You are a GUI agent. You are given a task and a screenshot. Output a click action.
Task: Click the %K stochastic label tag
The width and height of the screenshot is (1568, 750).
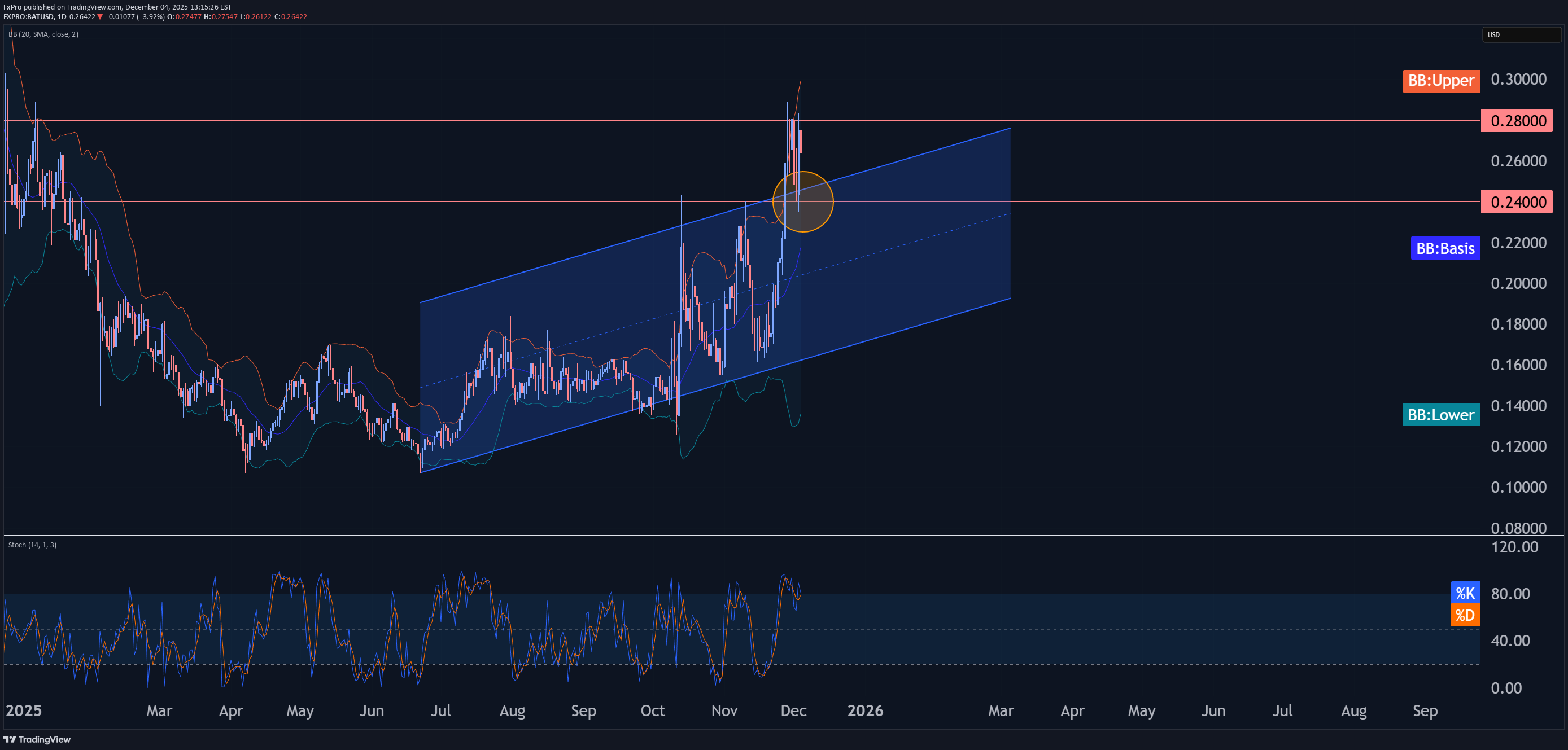click(x=1465, y=593)
